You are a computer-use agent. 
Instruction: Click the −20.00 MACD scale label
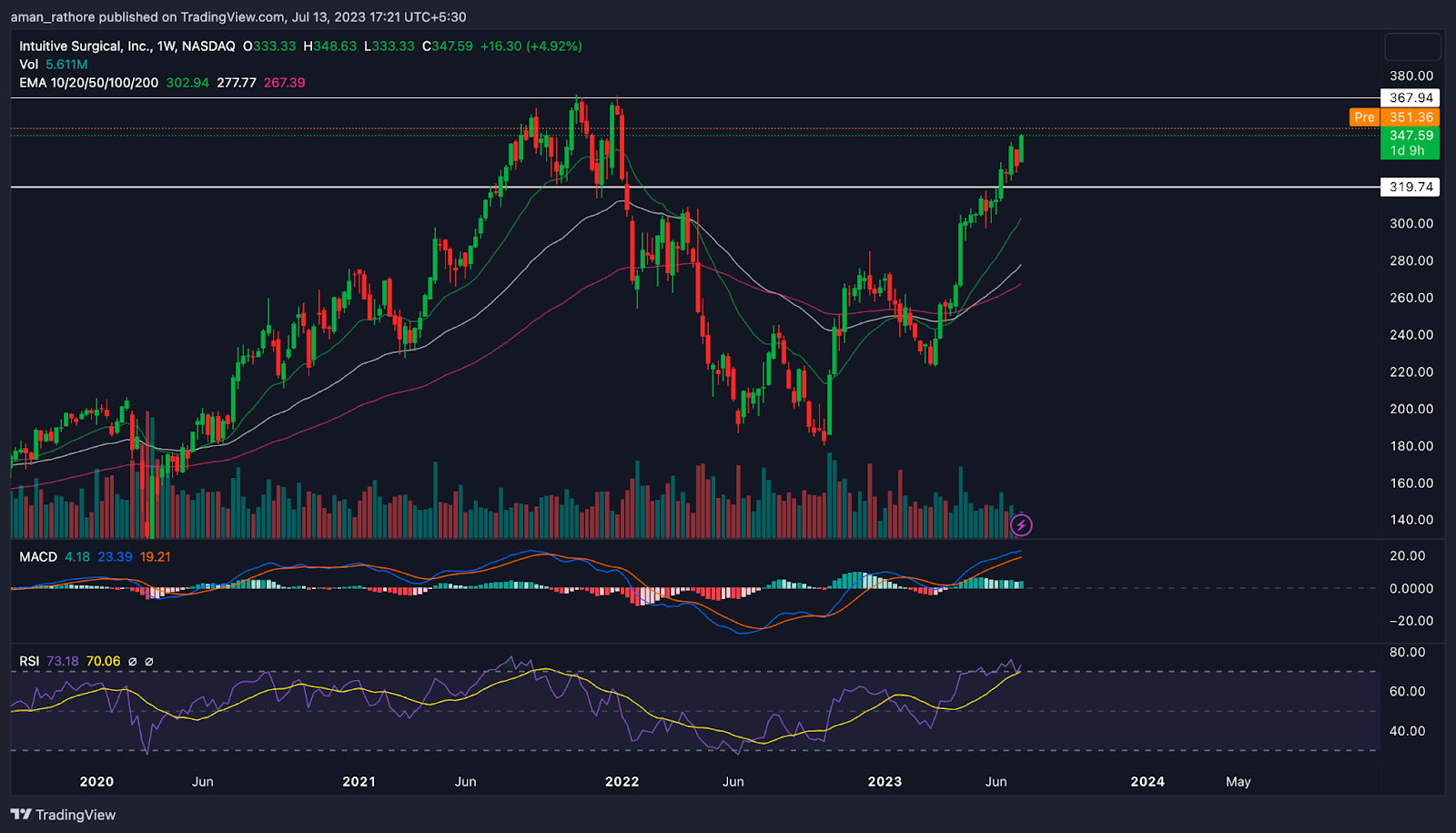(x=1411, y=621)
